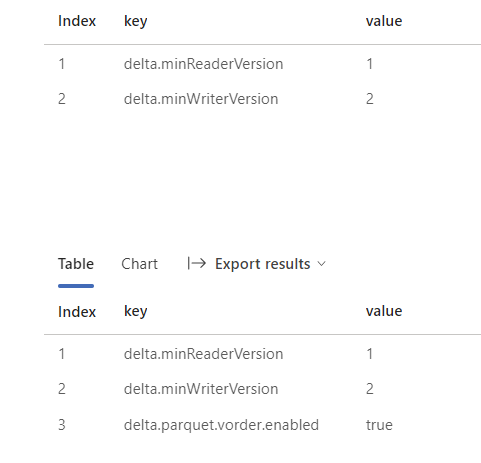Switch to the Chart tab

(139, 264)
